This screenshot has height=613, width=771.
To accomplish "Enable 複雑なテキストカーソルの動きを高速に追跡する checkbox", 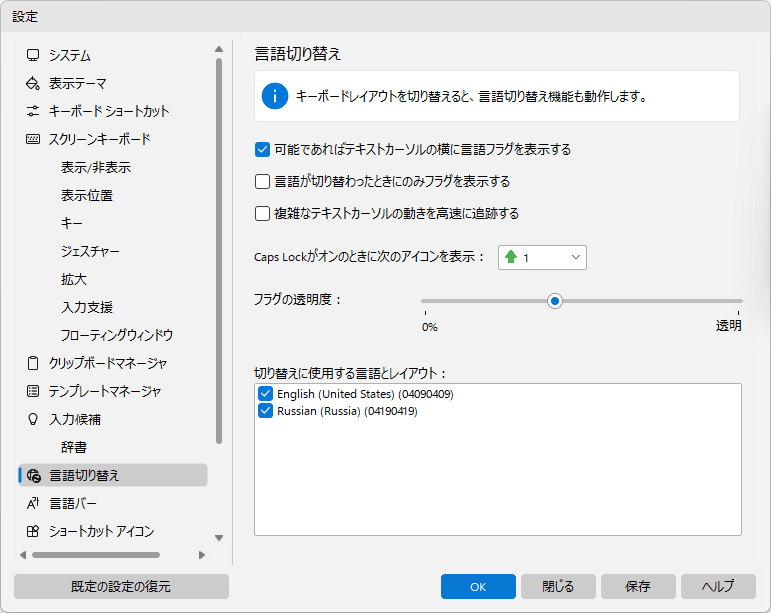I will click(x=262, y=213).
